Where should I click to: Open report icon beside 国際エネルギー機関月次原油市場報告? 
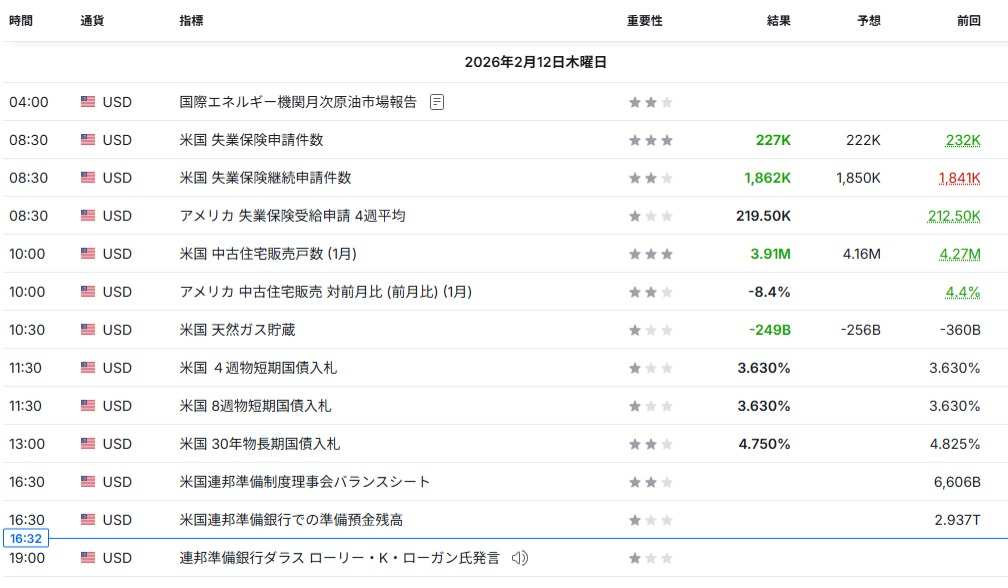coord(436,102)
